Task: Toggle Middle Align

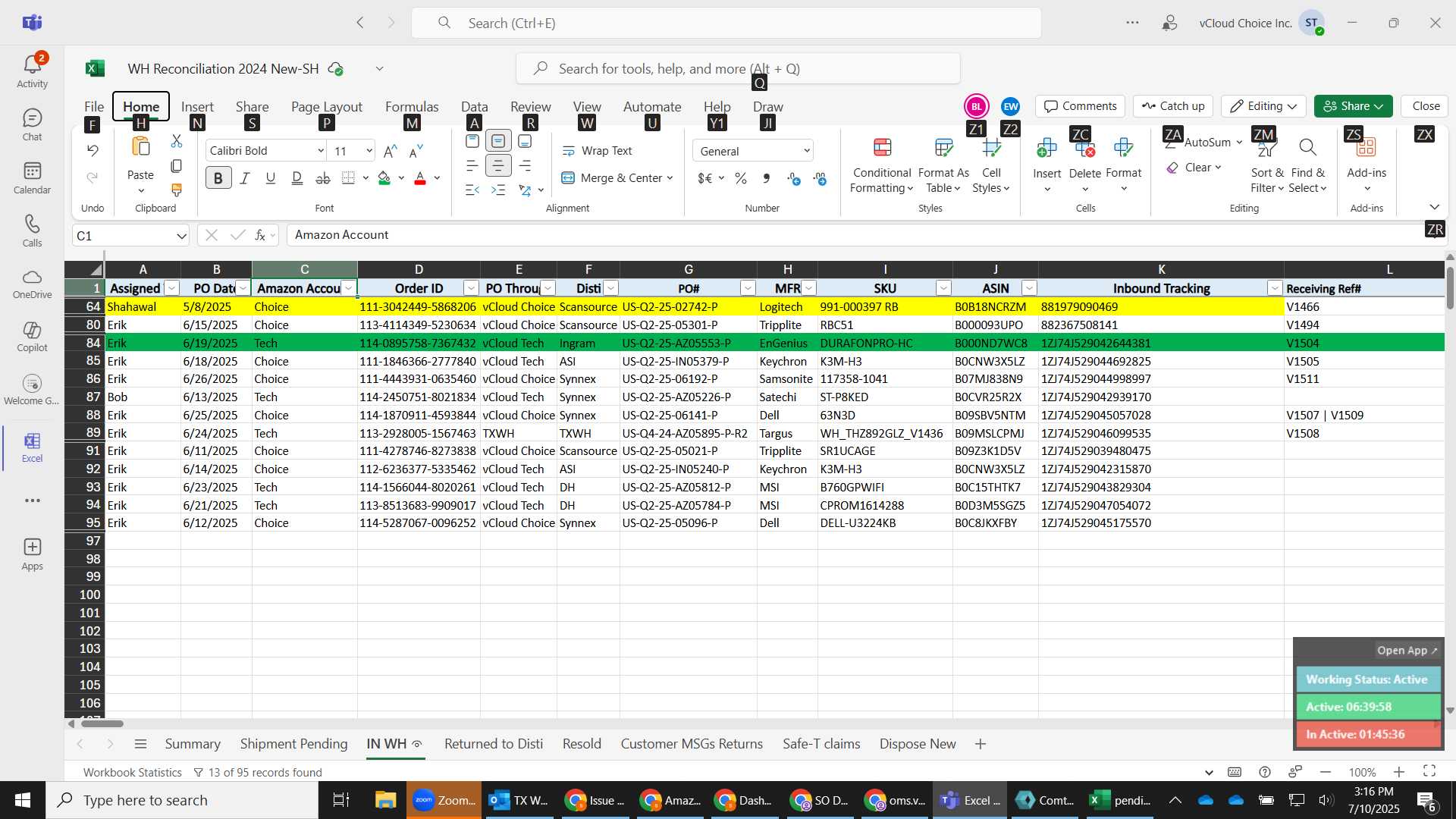Action: [x=498, y=141]
